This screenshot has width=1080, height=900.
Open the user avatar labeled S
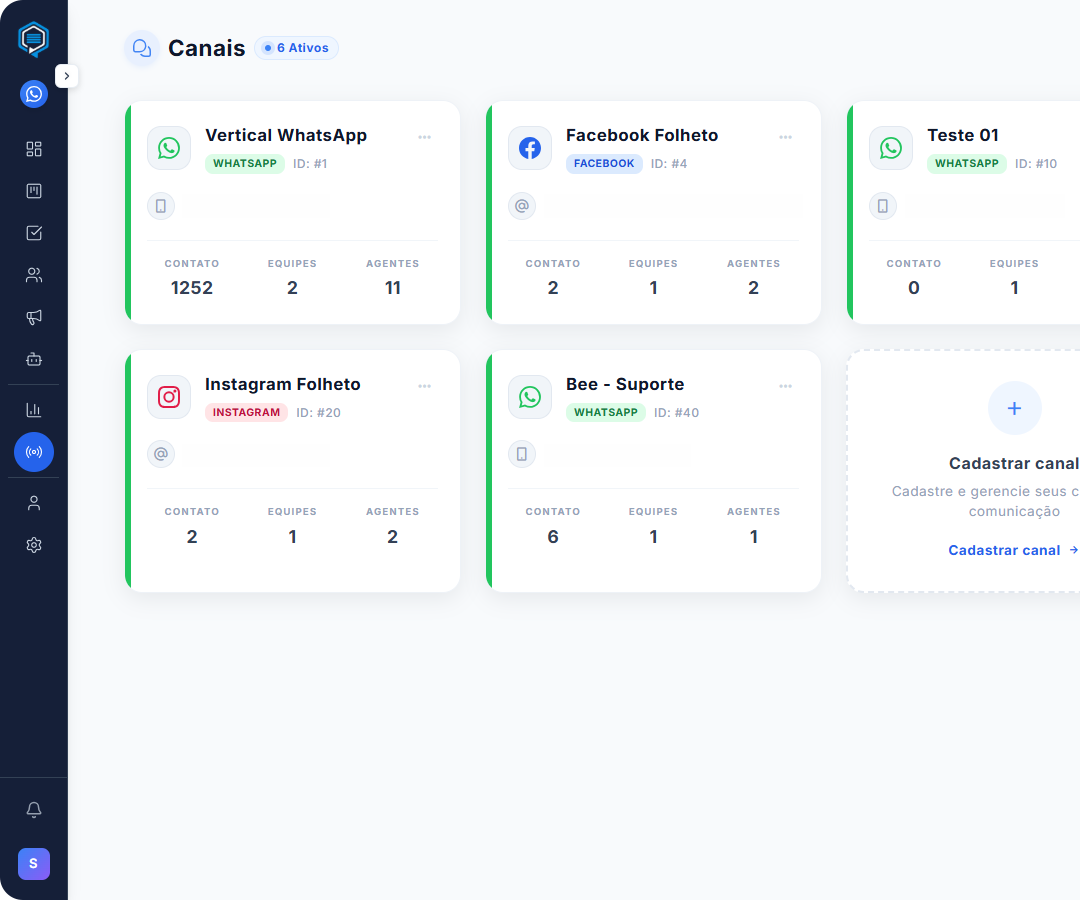(x=34, y=863)
